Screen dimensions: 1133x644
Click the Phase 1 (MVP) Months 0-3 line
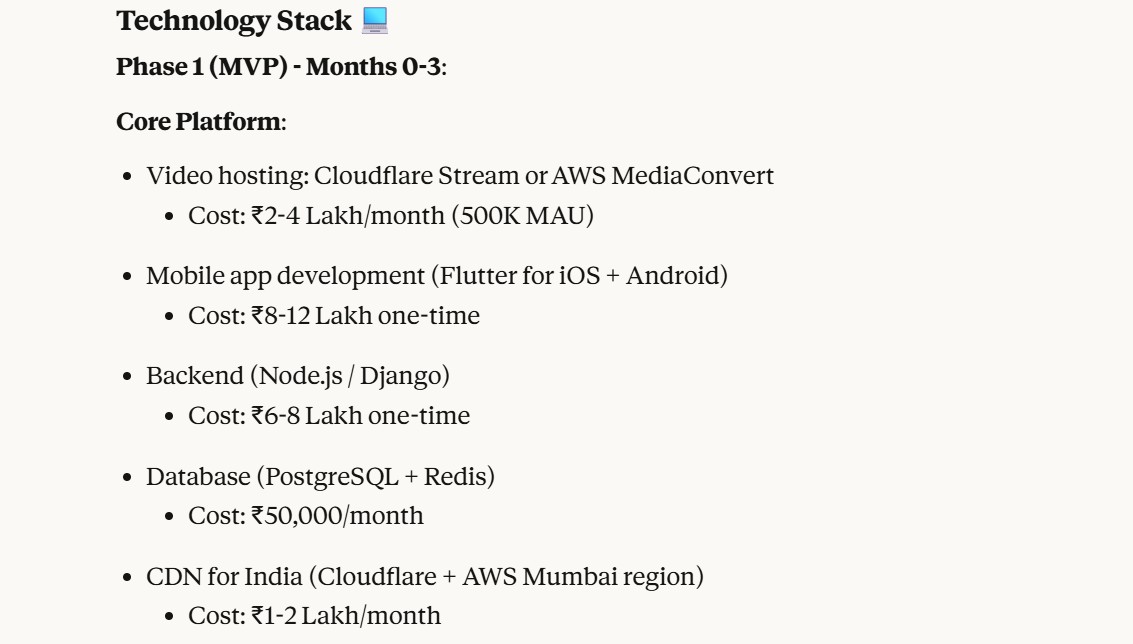(x=281, y=68)
